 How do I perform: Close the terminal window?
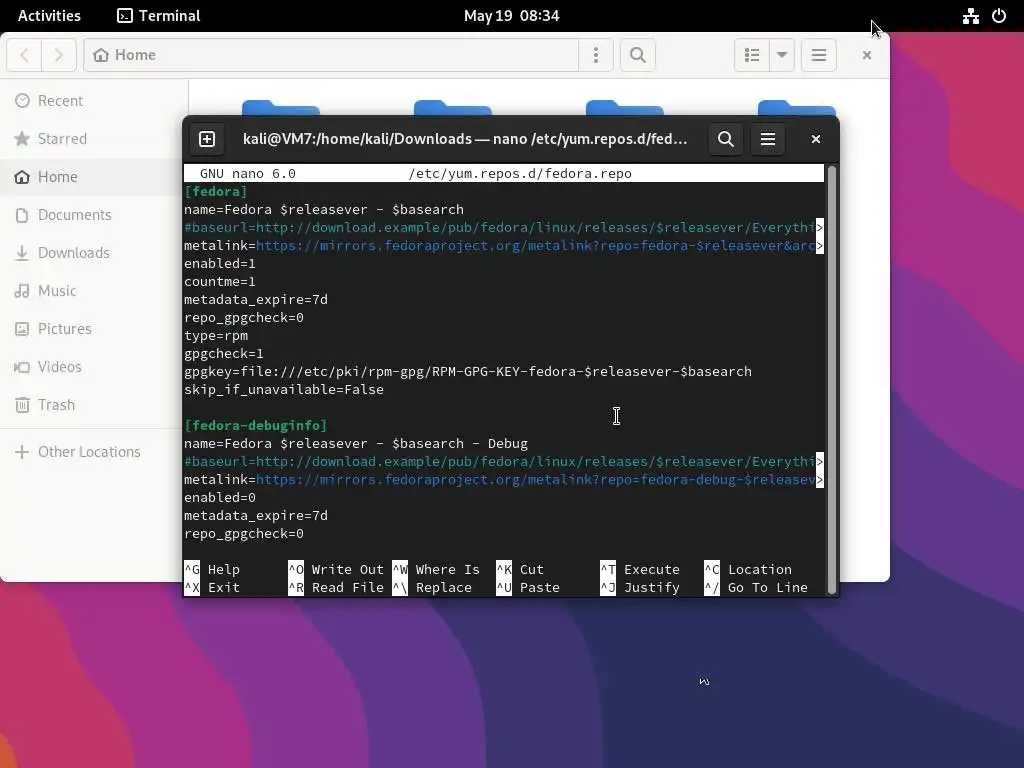pyautogui.click(x=816, y=139)
